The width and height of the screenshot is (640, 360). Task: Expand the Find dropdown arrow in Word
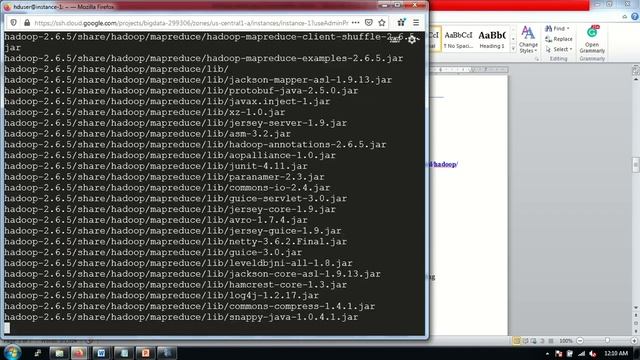tap(568, 29)
